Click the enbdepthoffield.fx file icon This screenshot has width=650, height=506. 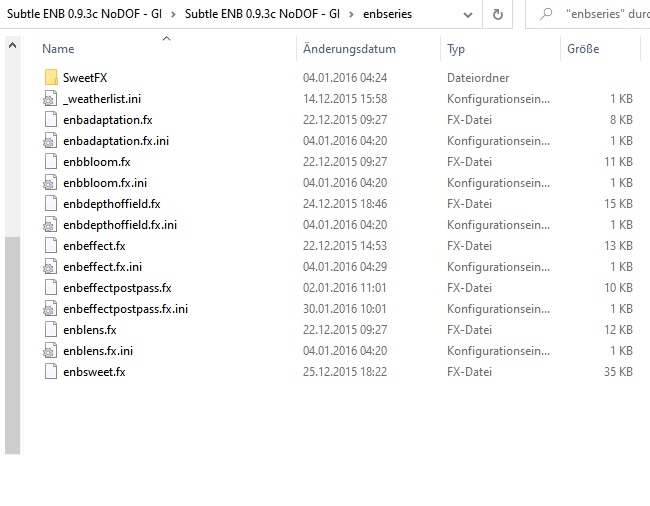pos(51,204)
